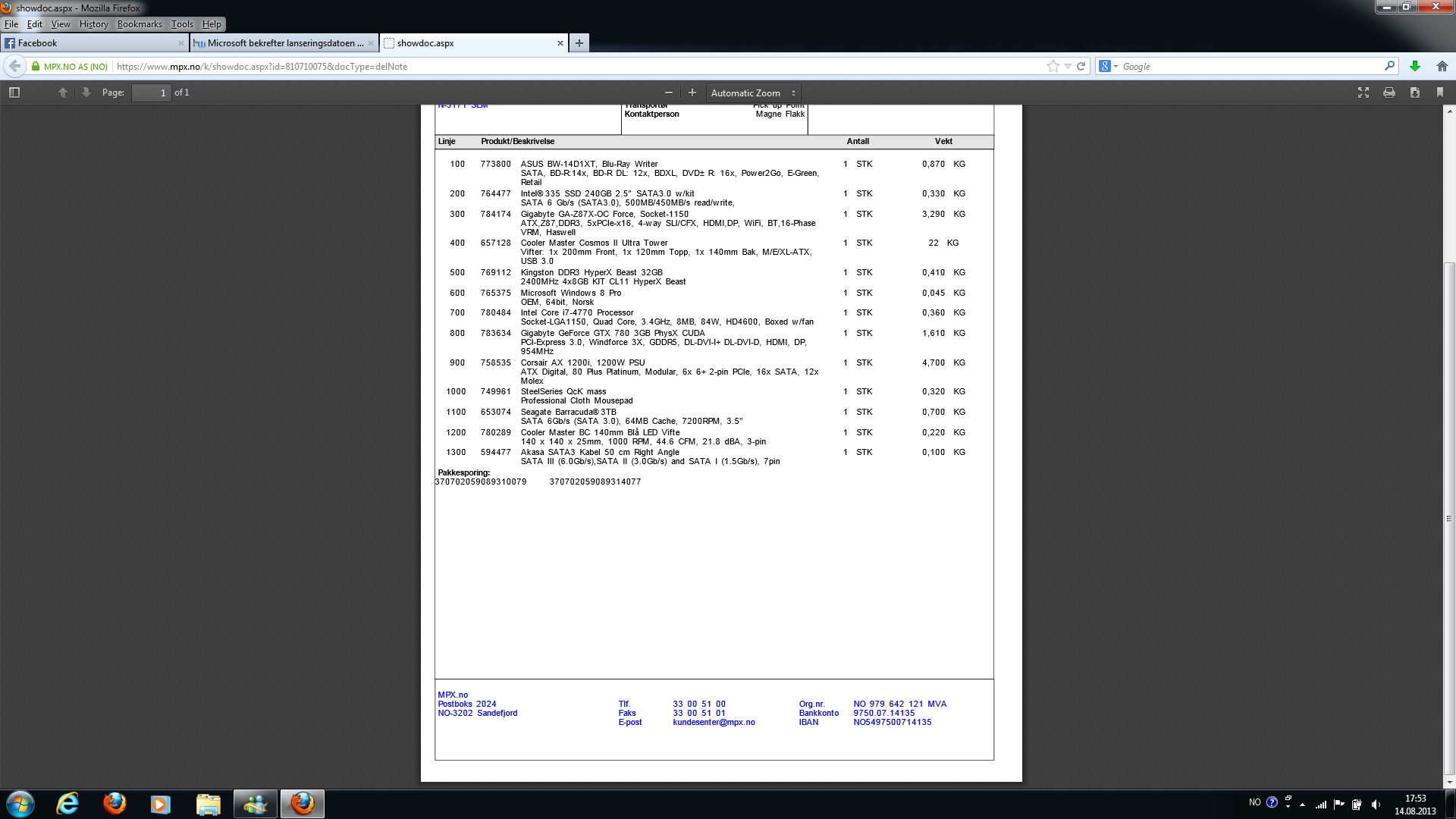Click the page number field
Image resolution: width=1456 pixels, height=819 pixels.
pyautogui.click(x=151, y=93)
